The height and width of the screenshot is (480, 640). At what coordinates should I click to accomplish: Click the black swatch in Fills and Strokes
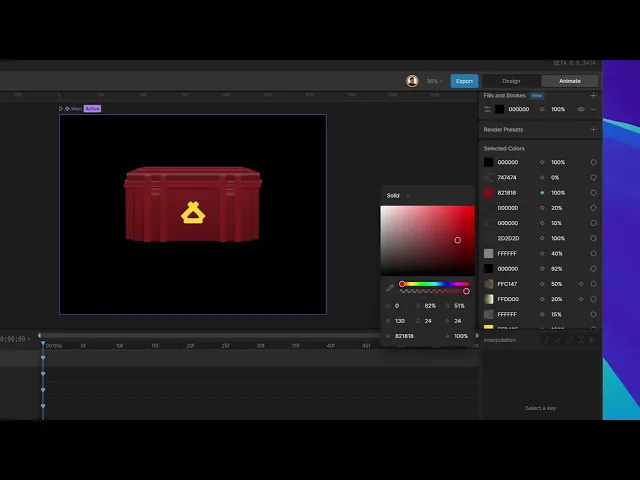tap(500, 109)
